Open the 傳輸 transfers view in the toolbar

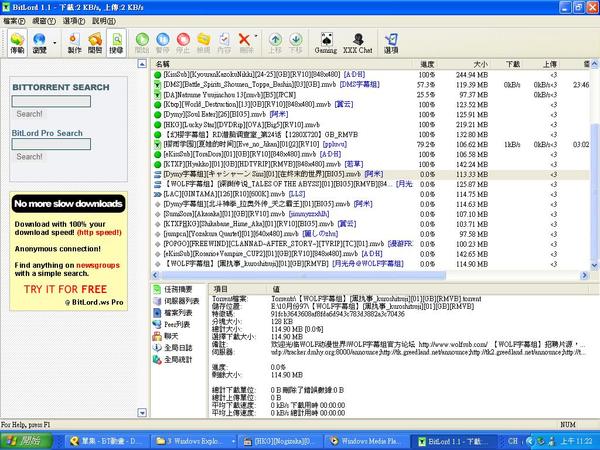tap(17, 43)
